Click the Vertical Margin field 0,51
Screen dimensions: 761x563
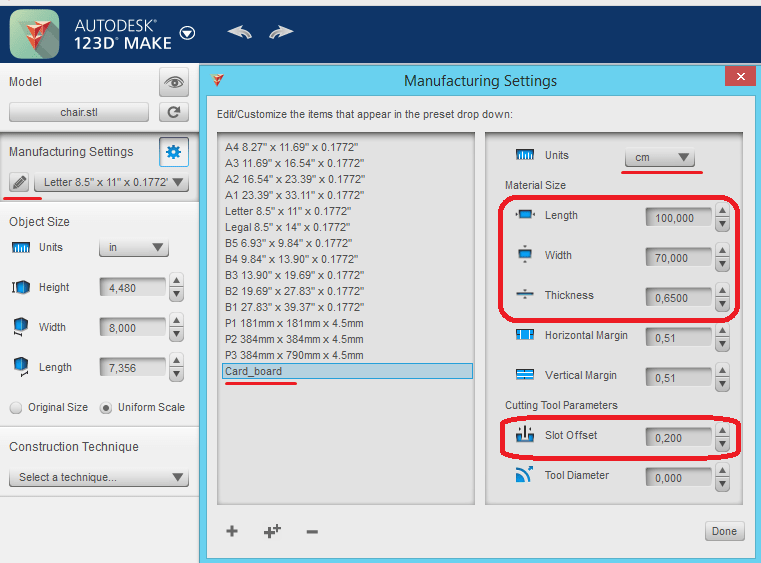[x=678, y=378]
